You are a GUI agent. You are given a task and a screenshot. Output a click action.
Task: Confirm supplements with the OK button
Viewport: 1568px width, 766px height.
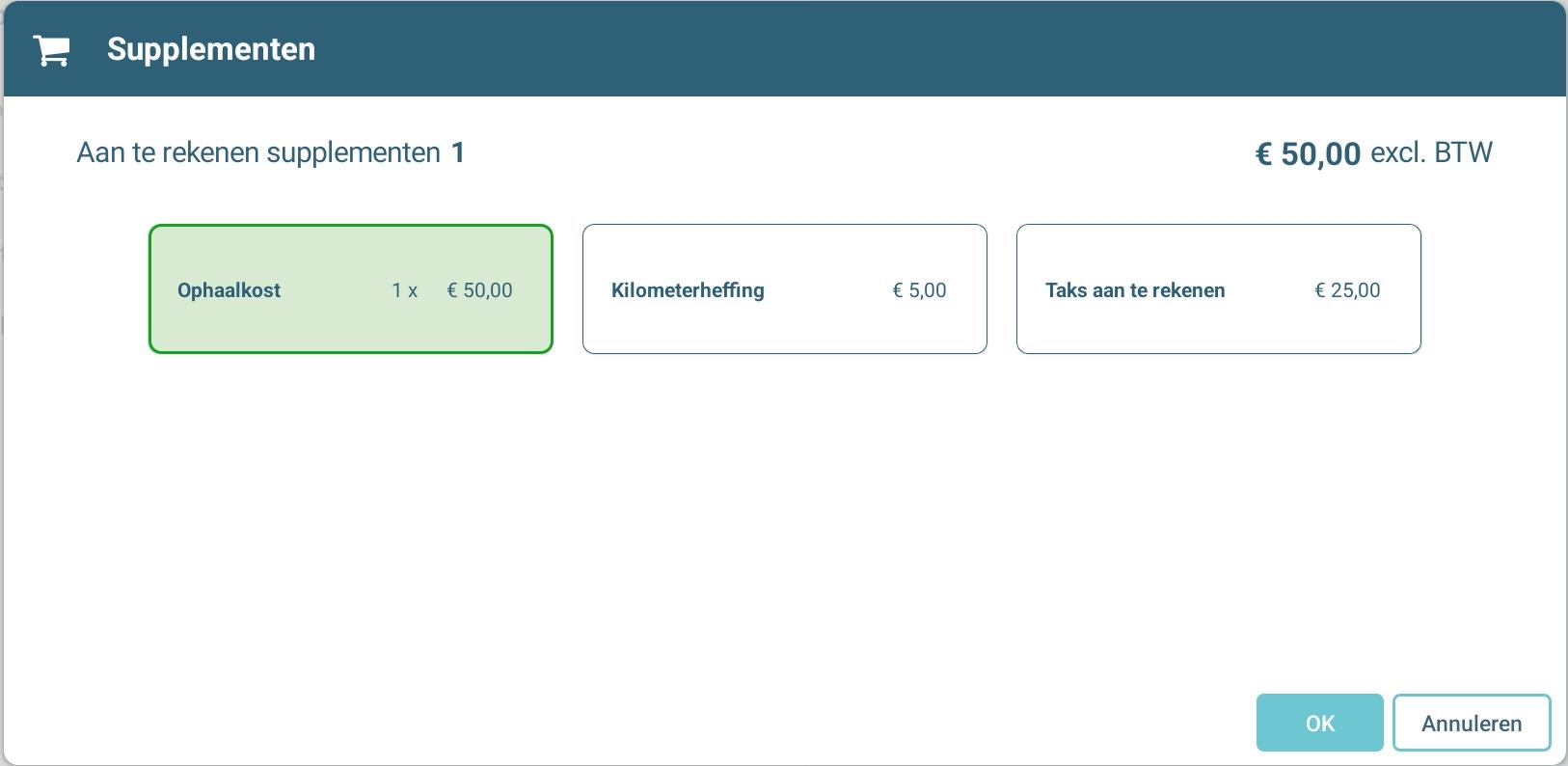click(x=1319, y=723)
